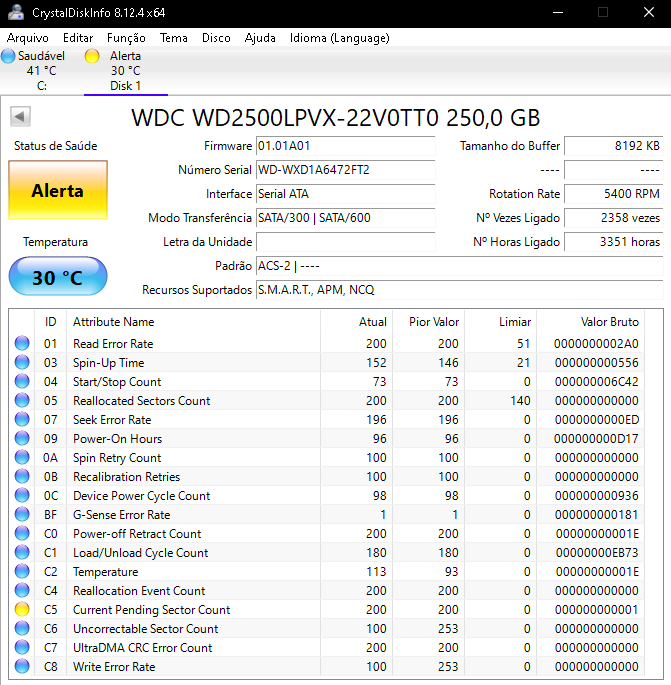Screen dimensions: 671x685
Task: Click the CrystalDiskInfo app icon in title bar
Action: point(16,12)
